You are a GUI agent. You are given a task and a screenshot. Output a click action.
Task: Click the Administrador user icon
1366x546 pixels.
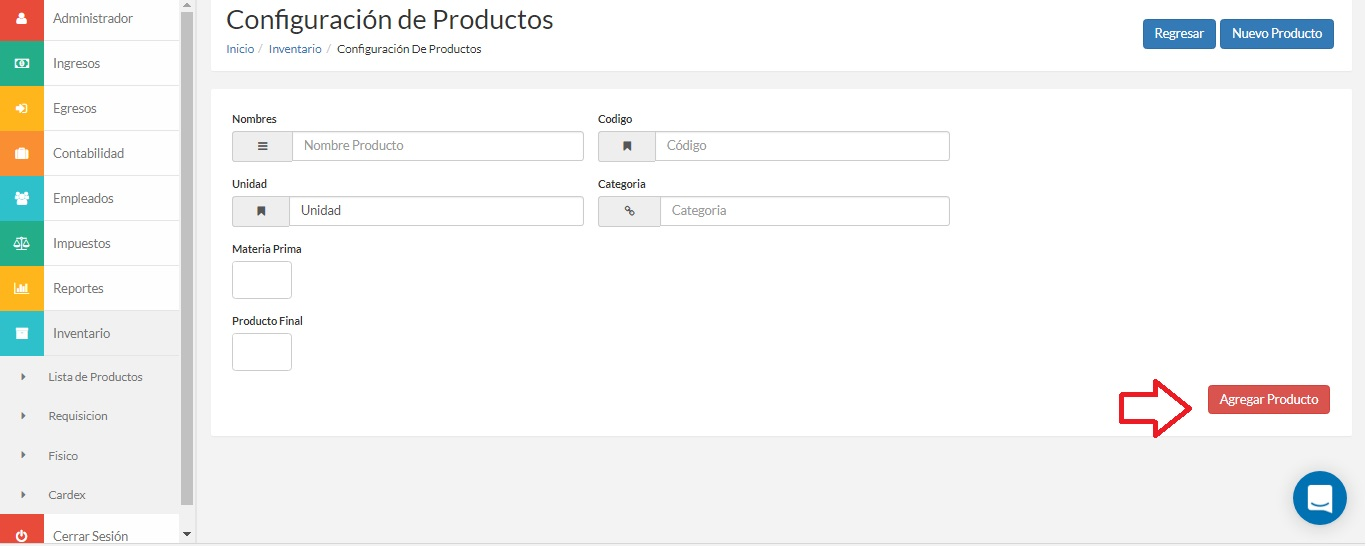(22, 18)
